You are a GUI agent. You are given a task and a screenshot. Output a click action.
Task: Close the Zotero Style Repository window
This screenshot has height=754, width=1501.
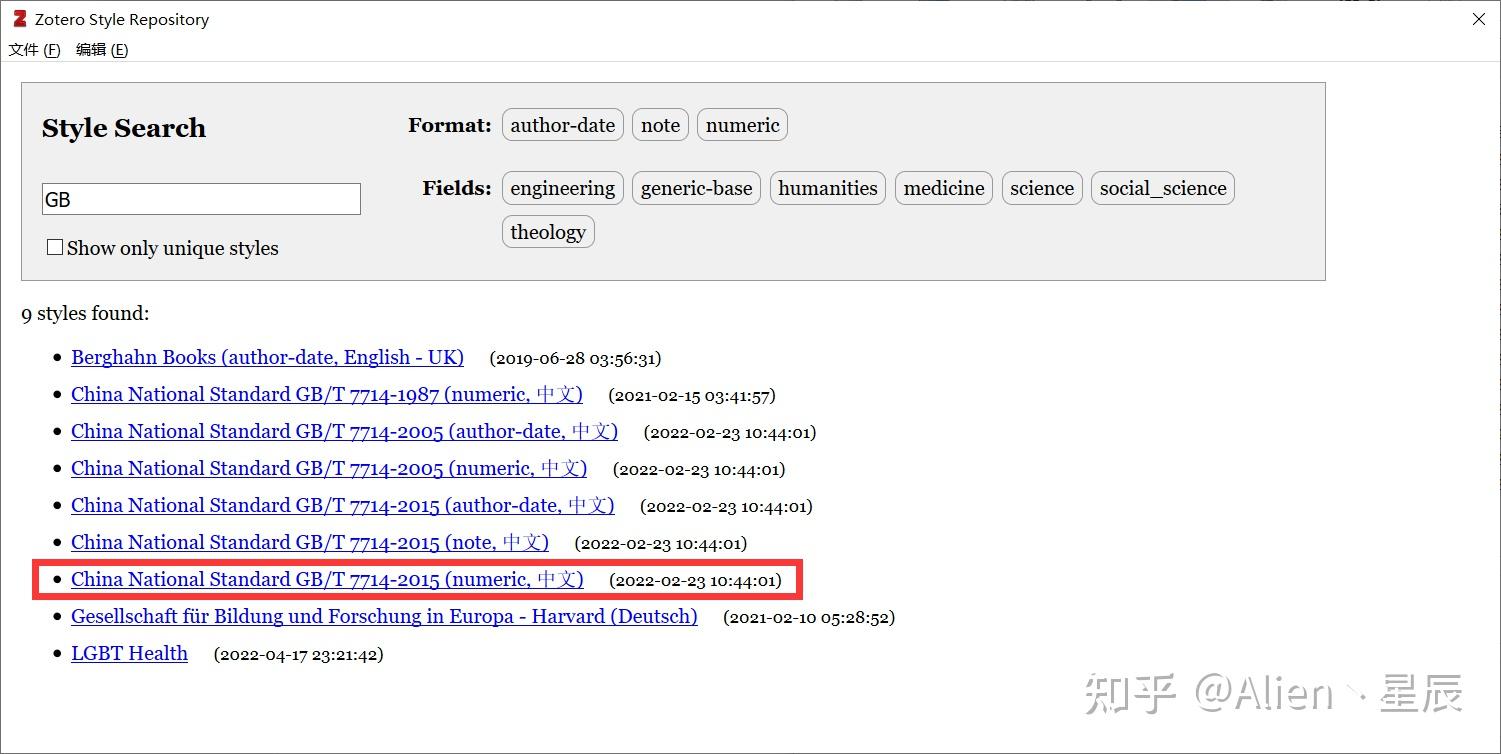point(1479,19)
